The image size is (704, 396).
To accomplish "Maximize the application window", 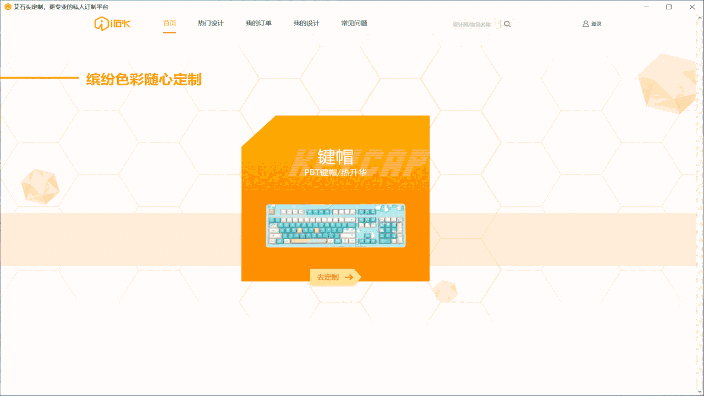I will click(669, 7).
